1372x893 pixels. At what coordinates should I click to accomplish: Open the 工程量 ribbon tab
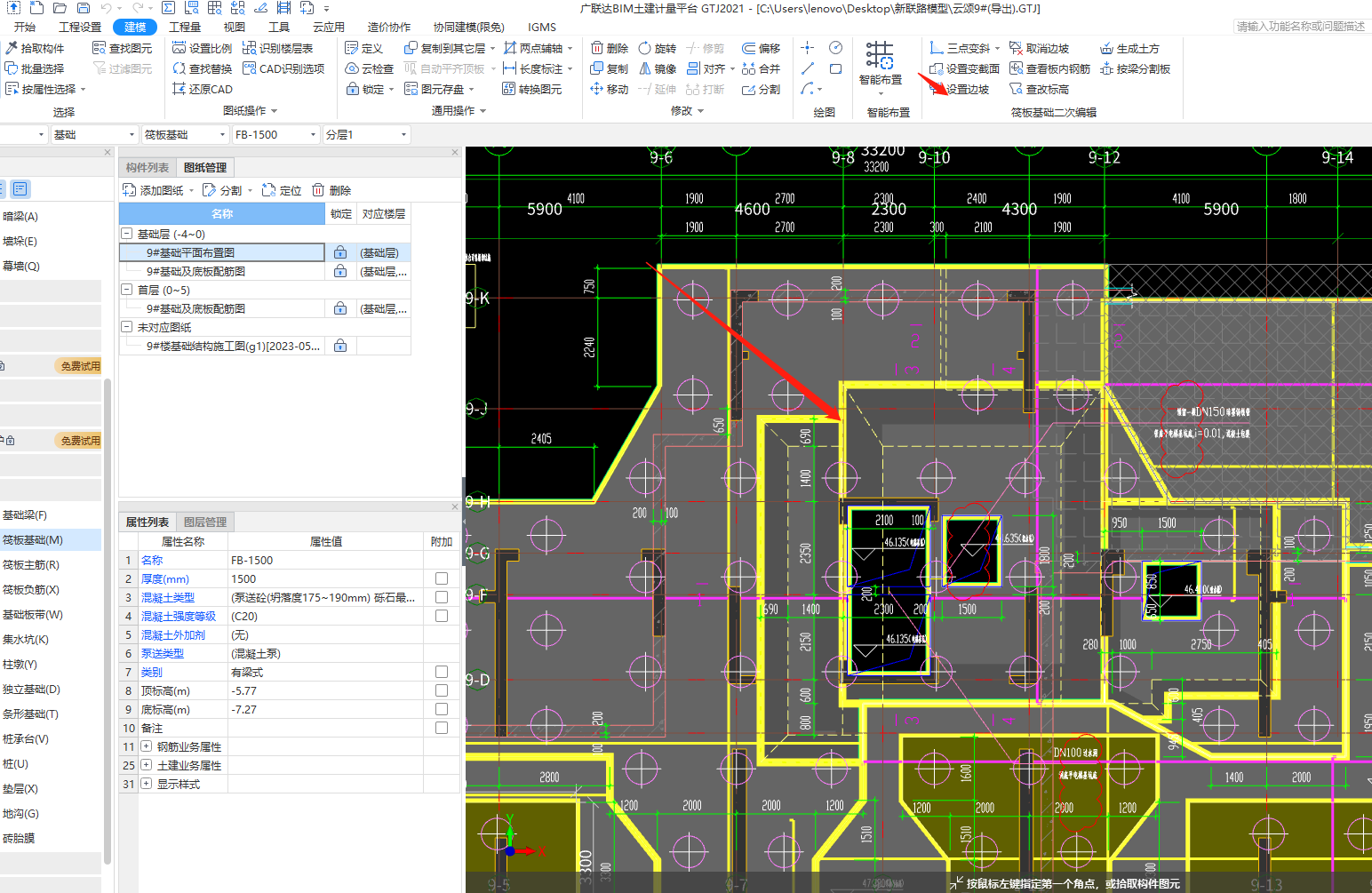(185, 27)
